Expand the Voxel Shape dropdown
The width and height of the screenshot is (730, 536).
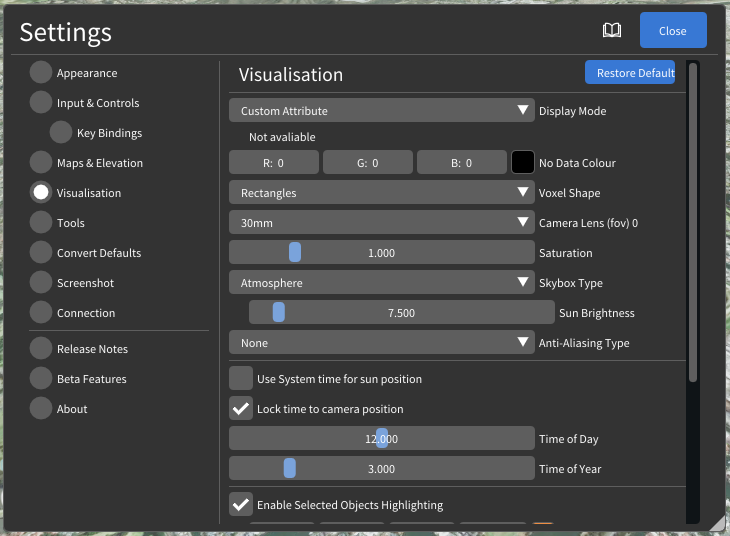tap(382, 193)
